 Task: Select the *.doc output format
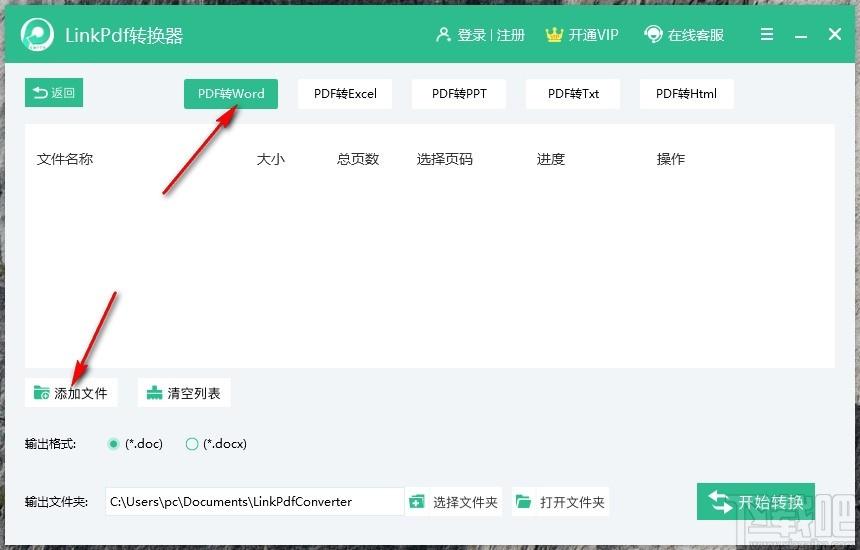(x=113, y=444)
